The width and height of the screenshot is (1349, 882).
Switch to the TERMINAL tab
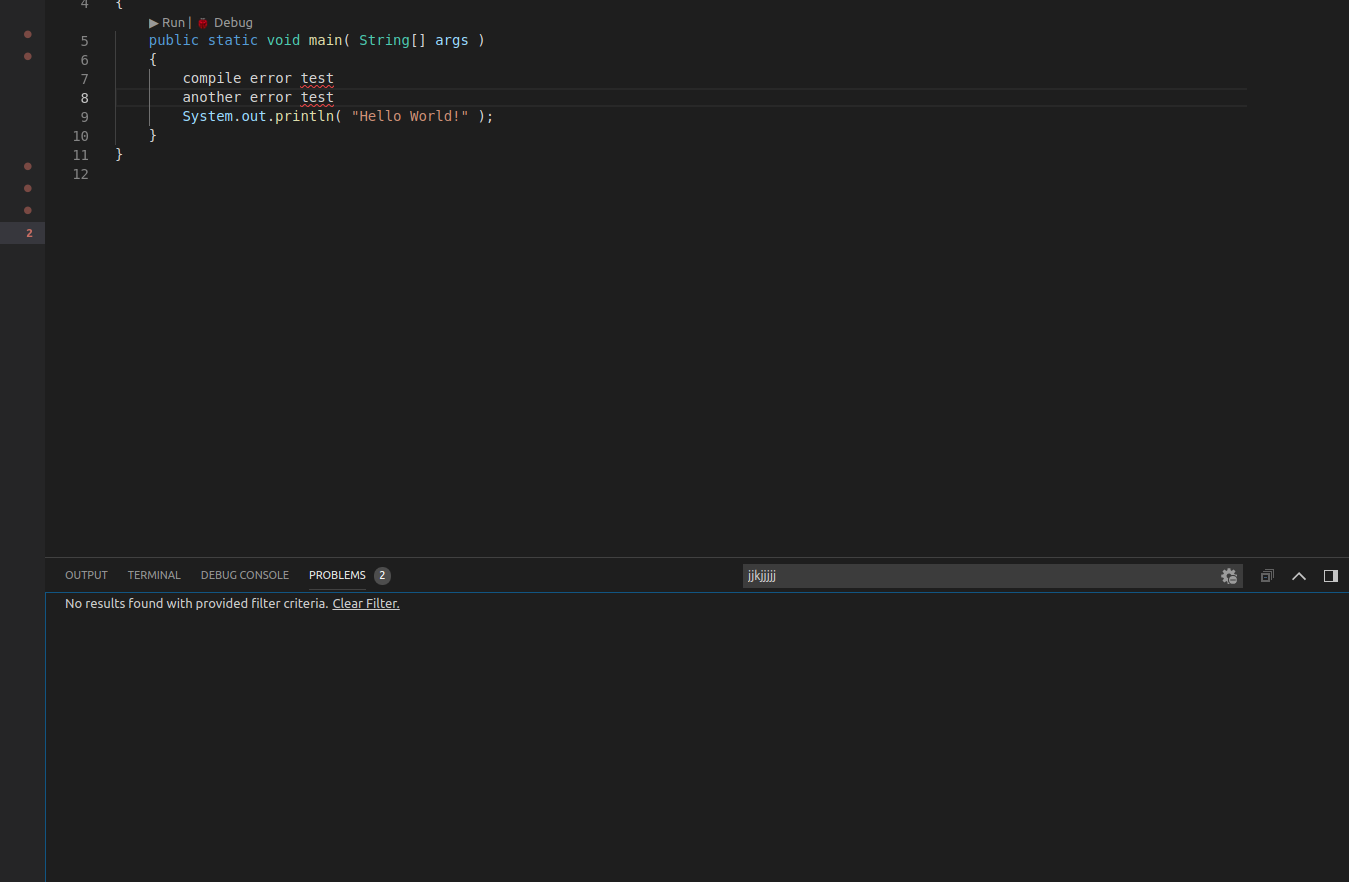(153, 575)
